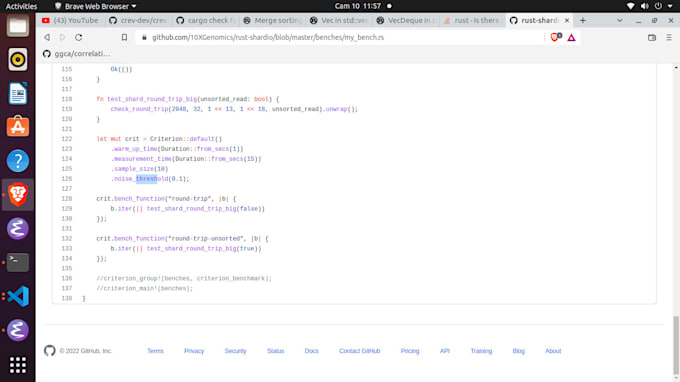The height and width of the screenshot is (382, 680).
Task: Open the Help dock icon
Action: pos(18,161)
